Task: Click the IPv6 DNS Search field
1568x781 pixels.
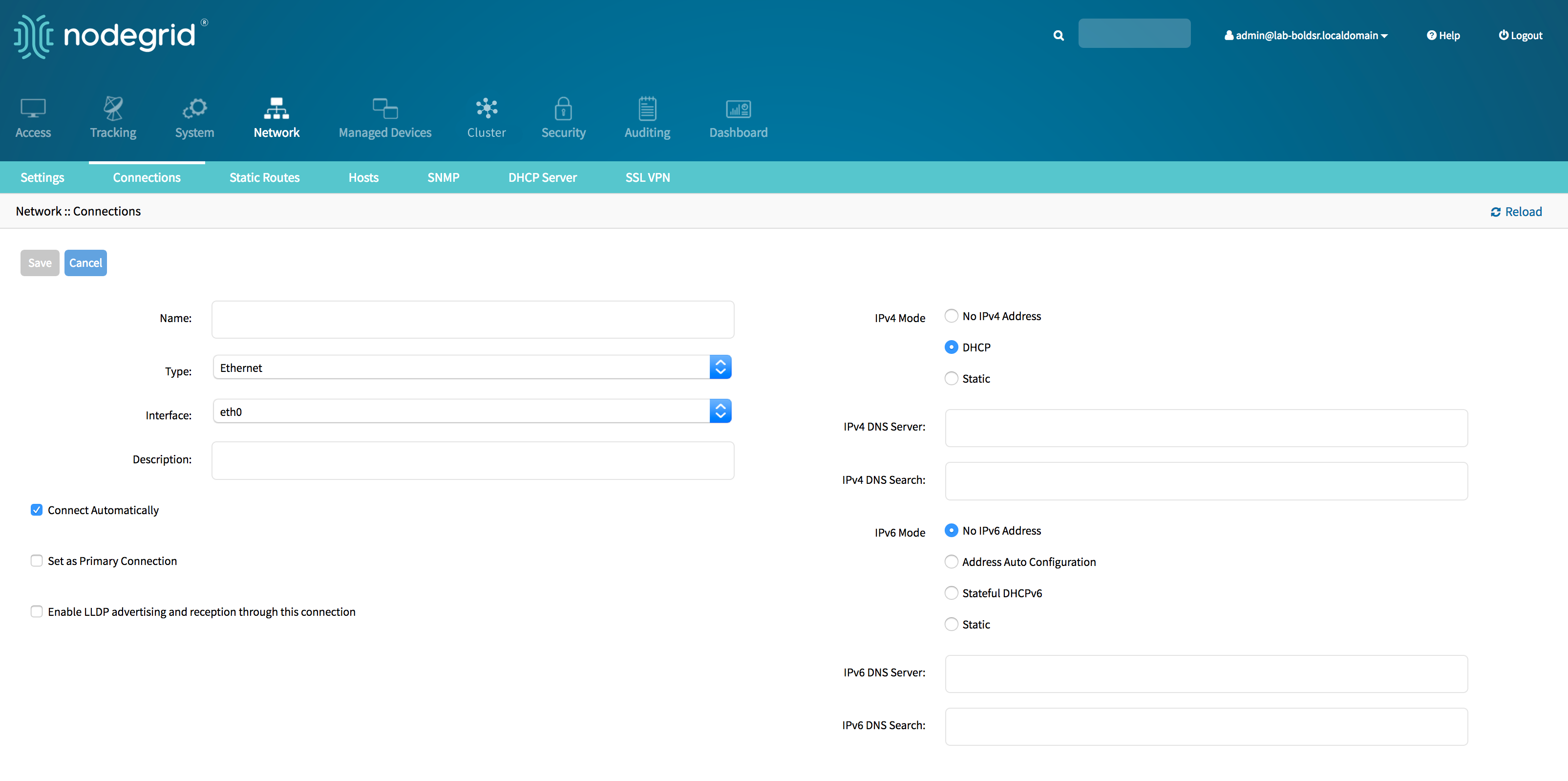Action: (1206, 726)
